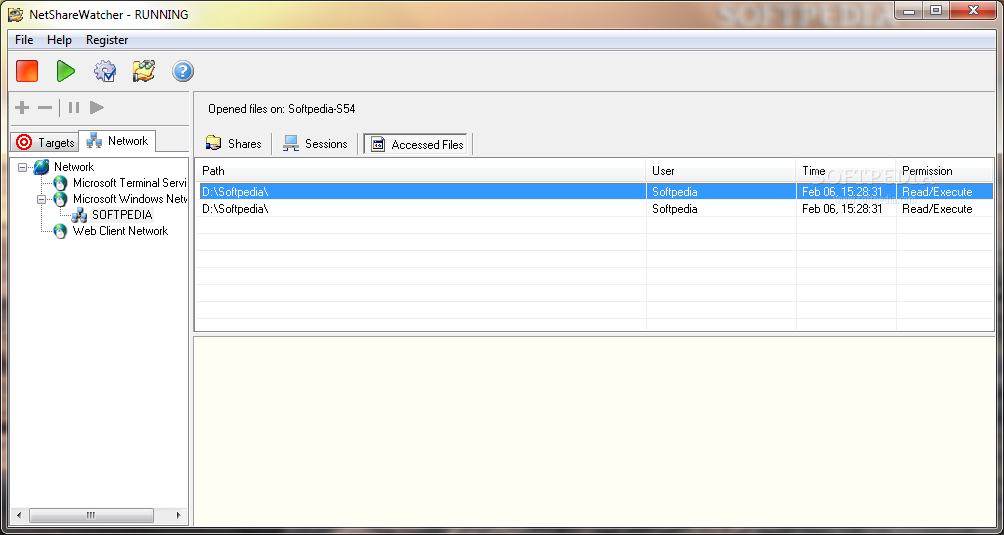The height and width of the screenshot is (535, 1004).
Task: Select the second D:\Softpedia\ row path
Action: click(235, 209)
